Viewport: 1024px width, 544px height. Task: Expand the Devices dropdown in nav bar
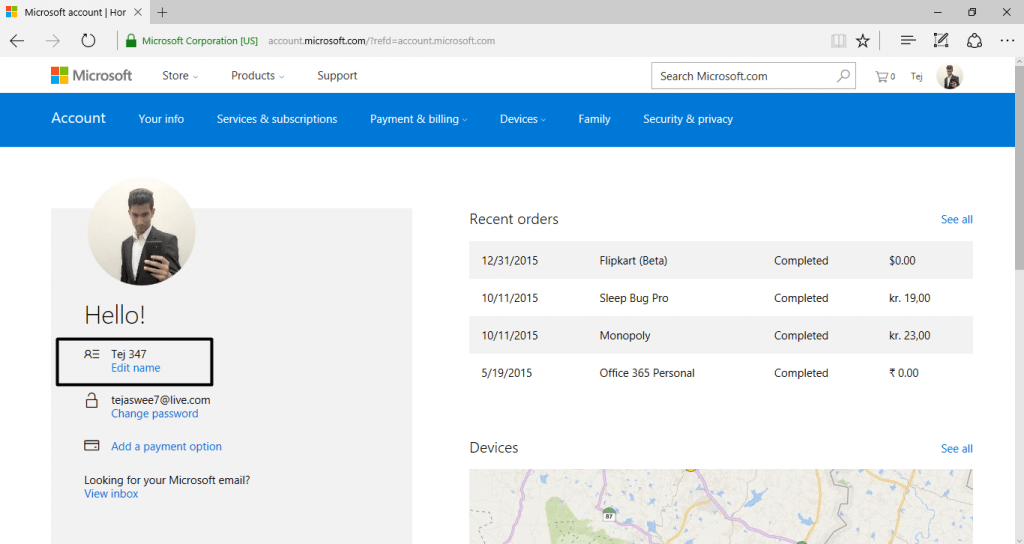click(x=522, y=119)
